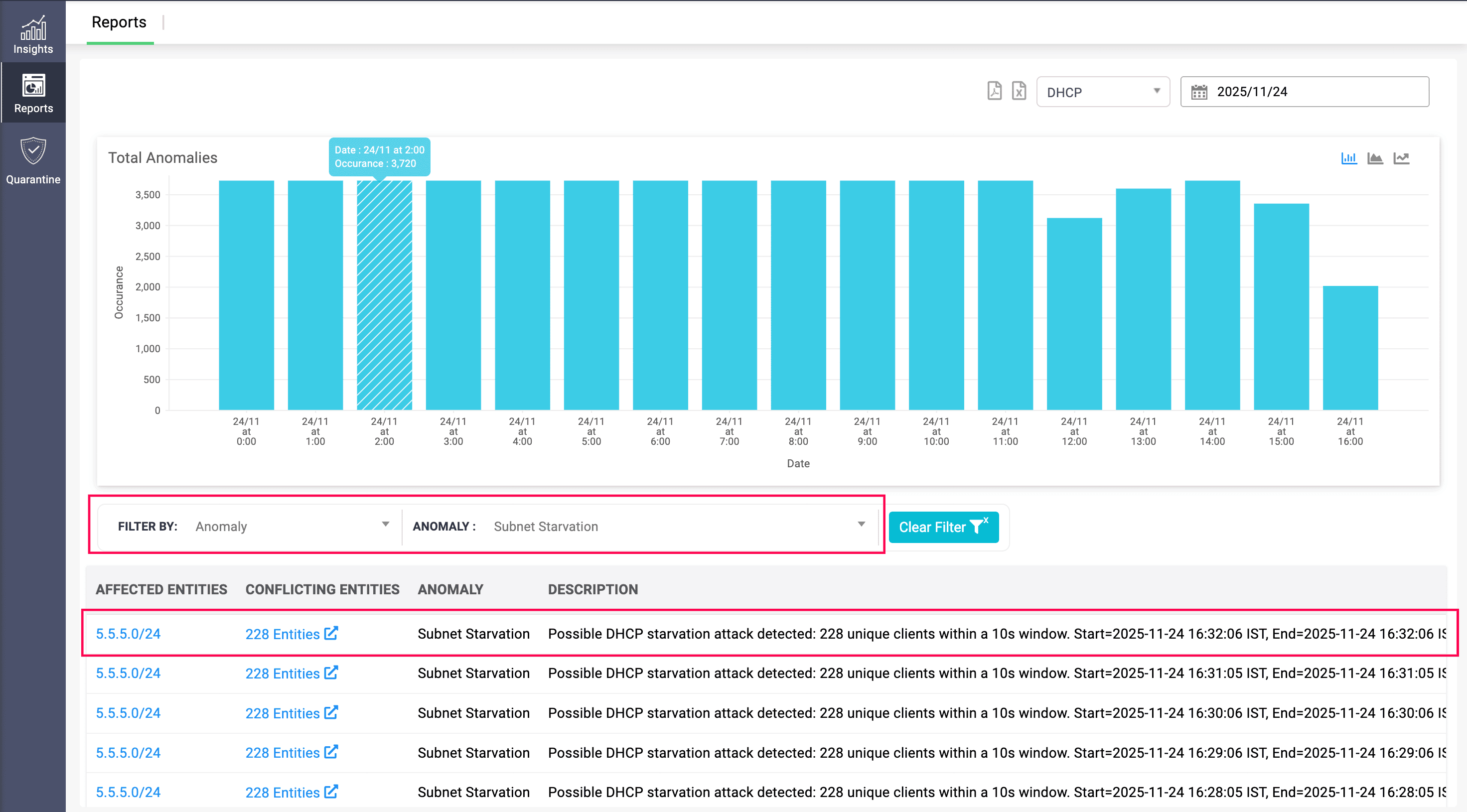Screen dimensions: 1467x812
Task: Export the report as PDF
Action: pyautogui.click(x=994, y=91)
